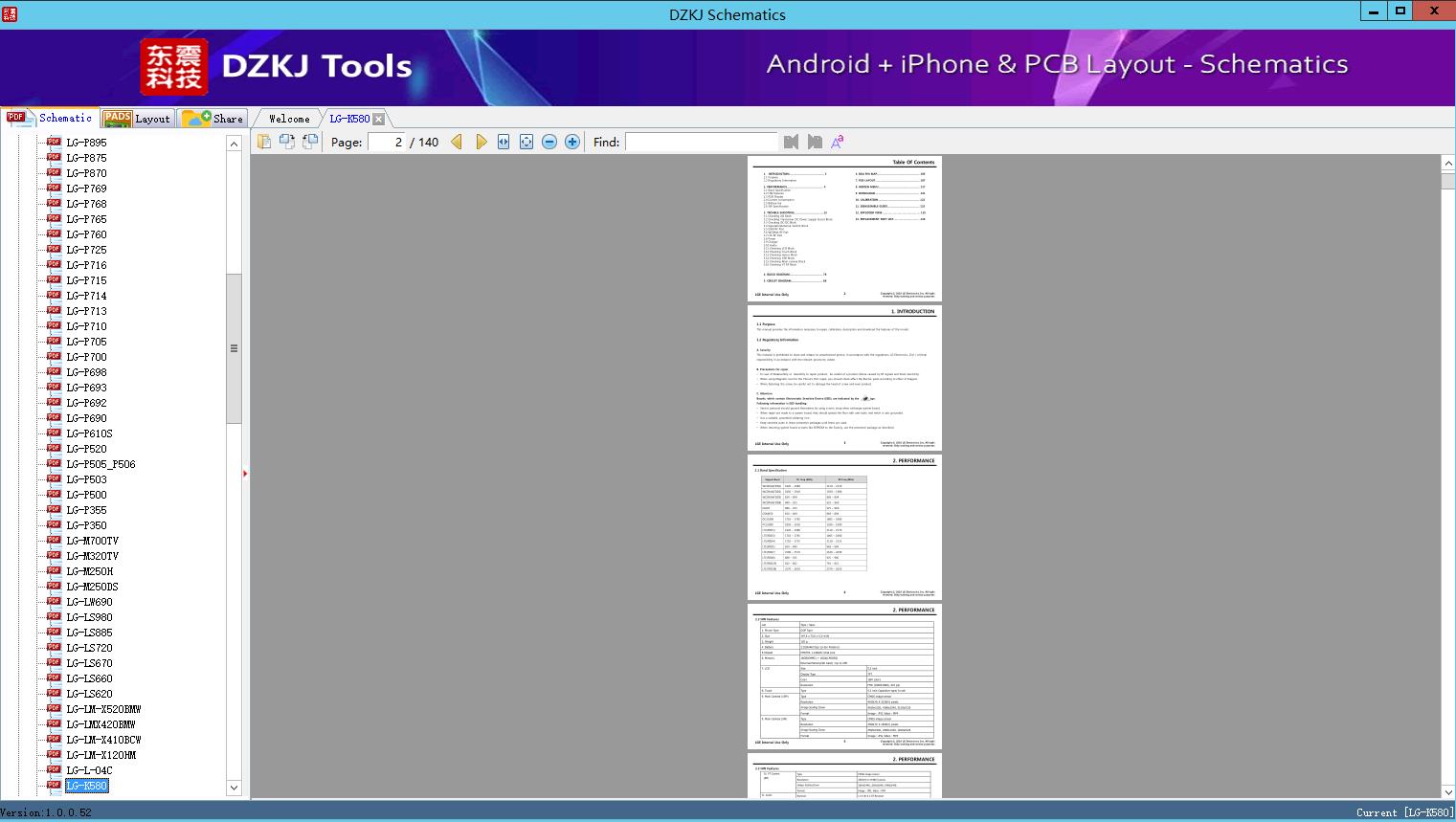The height and width of the screenshot is (822, 1456).
Task: Select LG-F870 tree entry
Action: click(x=86, y=173)
